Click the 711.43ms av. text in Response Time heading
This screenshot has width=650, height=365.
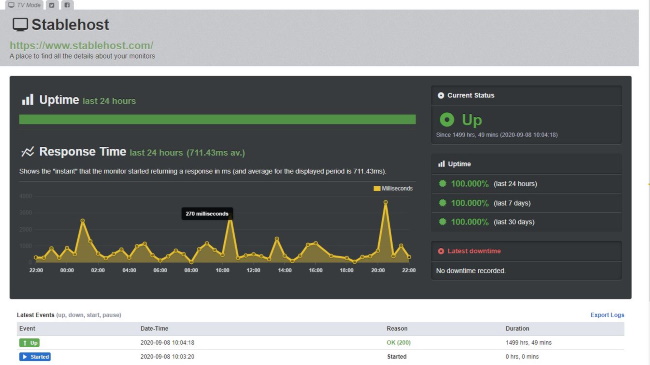[x=216, y=153]
